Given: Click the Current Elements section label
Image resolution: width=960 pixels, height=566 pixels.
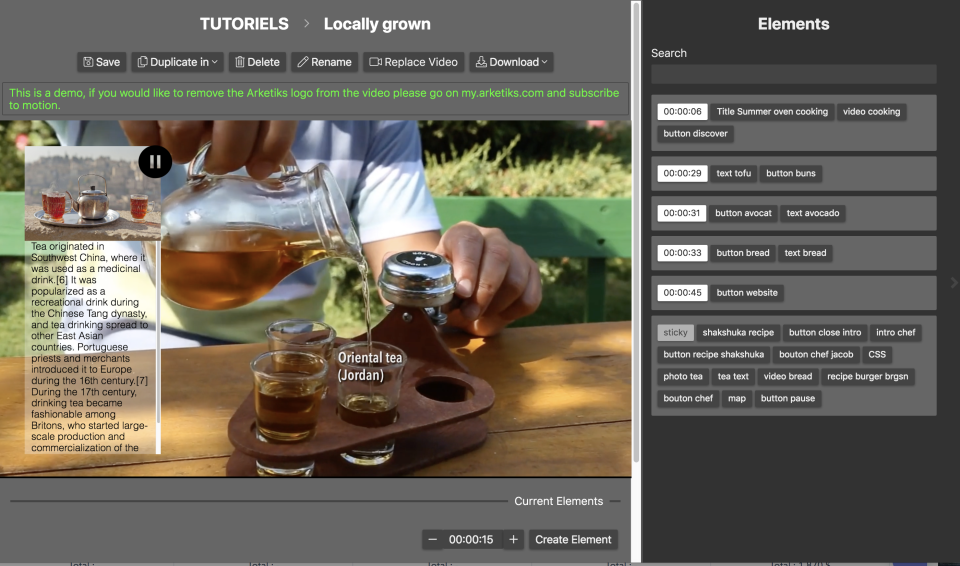Looking at the screenshot, I should (x=558, y=501).
